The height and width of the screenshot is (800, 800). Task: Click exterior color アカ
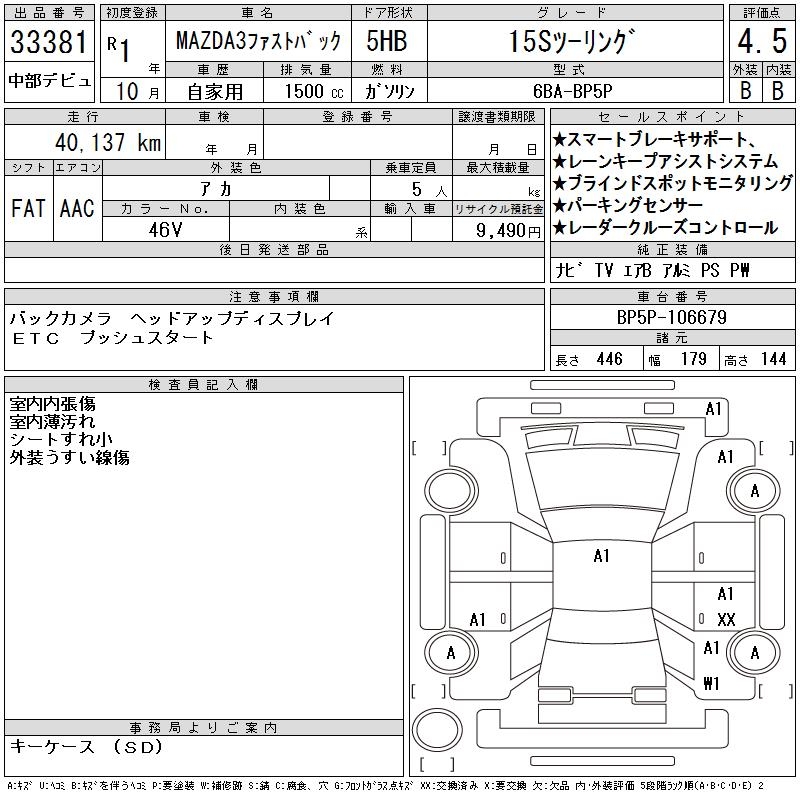tap(216, 189)
